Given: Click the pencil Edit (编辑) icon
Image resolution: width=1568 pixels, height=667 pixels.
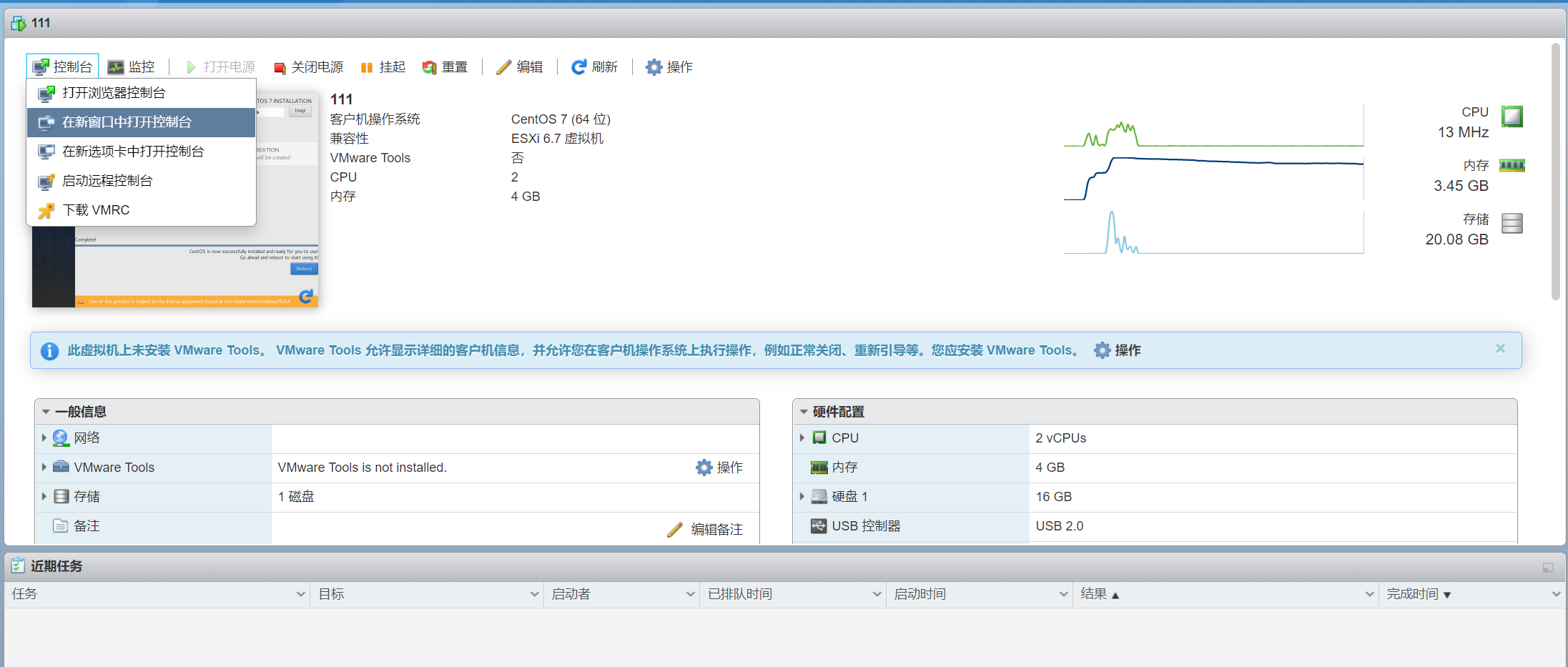Looking at the screenshot, I should 504,67.
